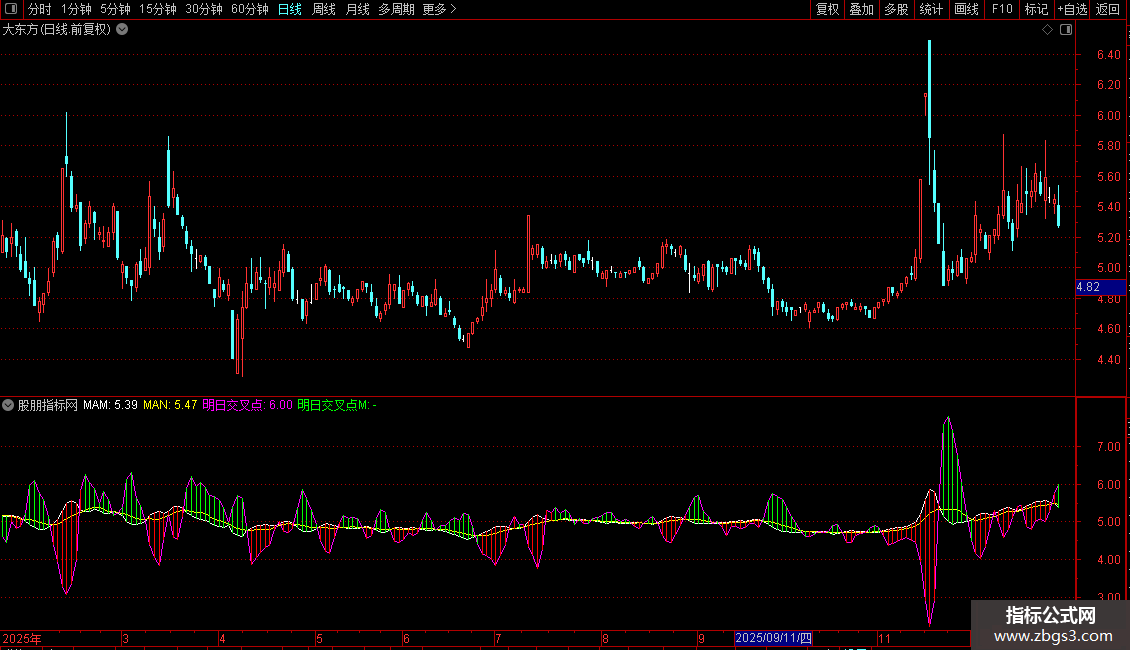Open the 复权 adjustment menu
1130x650 pixels.
click(827, 9)
